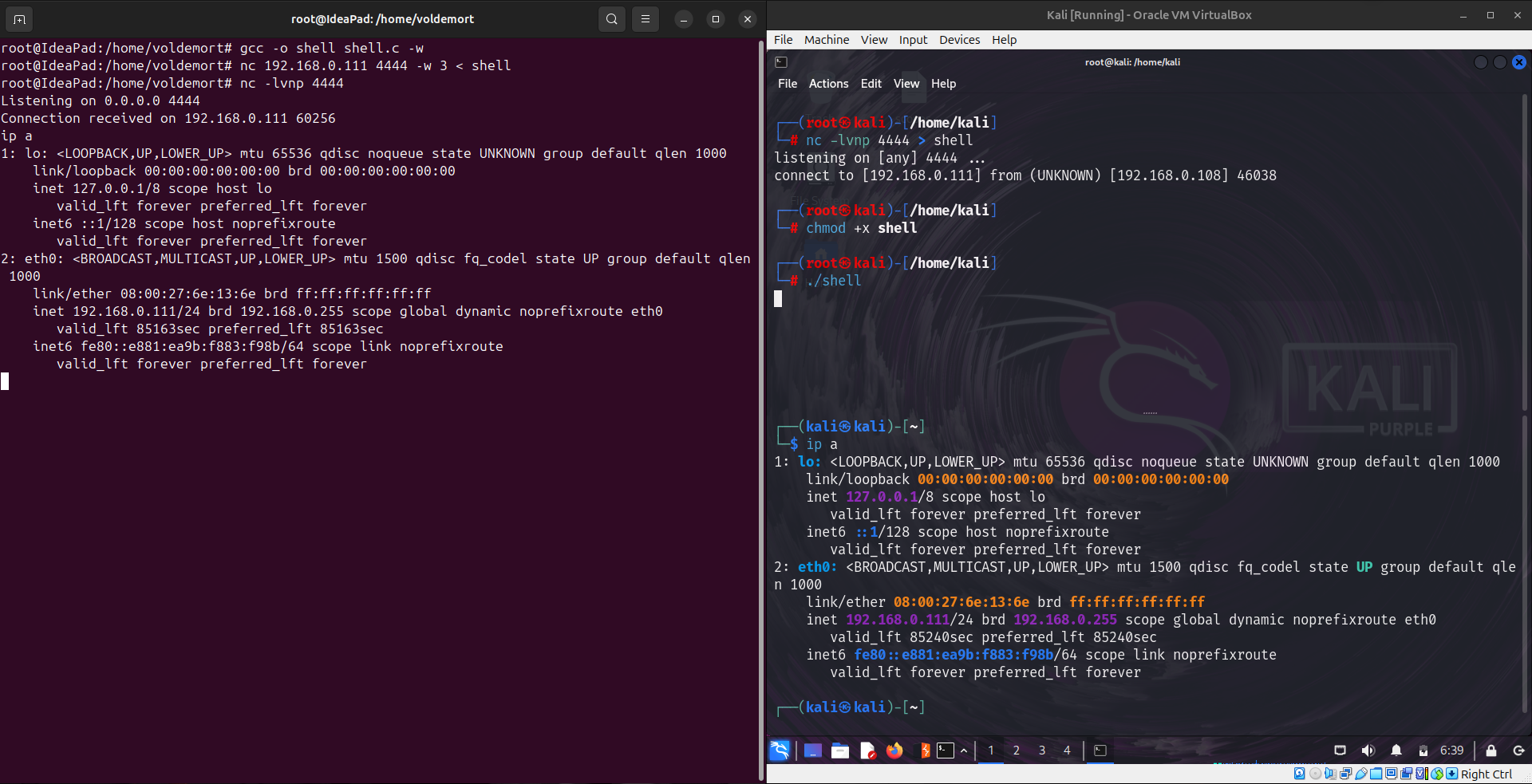Image resolution: width=1532 pixels, height=784 pixels.
Task: Click VirtualBox USB devices status icon
Action: coord(1361,774)
